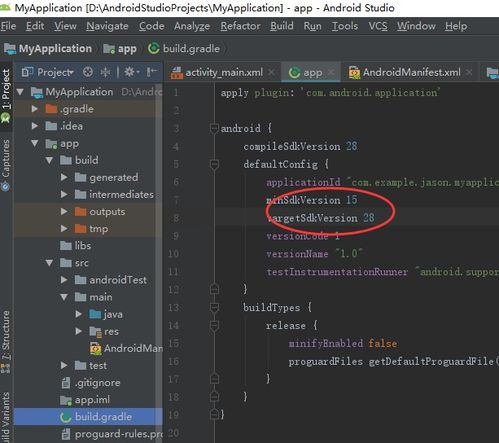499x443 pixels.
Task: Click compileSdkVersion value 28
Action: click(x=351, y=146)
